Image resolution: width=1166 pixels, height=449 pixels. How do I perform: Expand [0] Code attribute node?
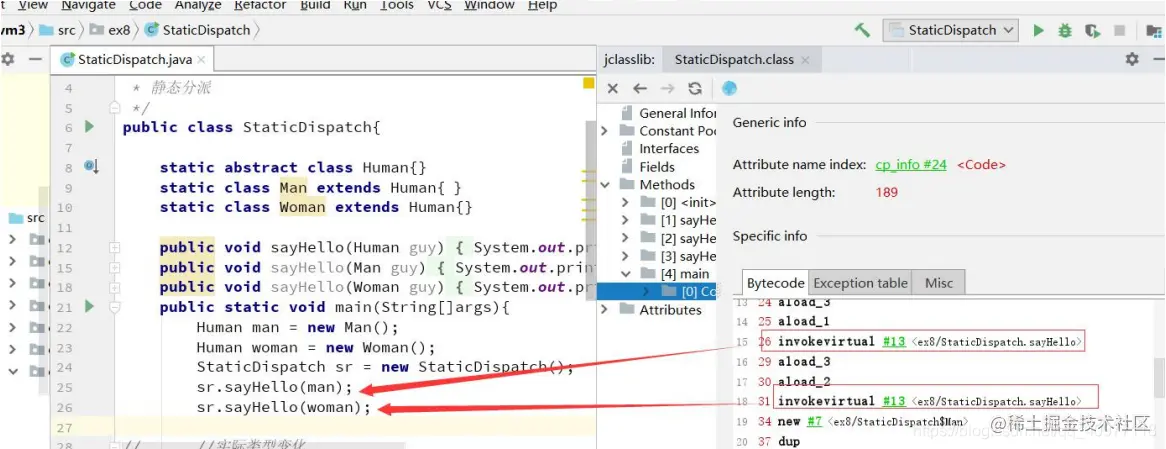(x=645, y=291)
